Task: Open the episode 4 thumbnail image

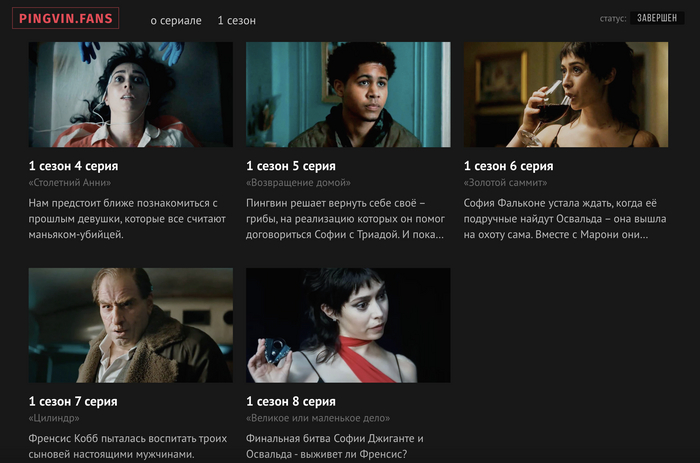Action: click(x=131, y=95)
